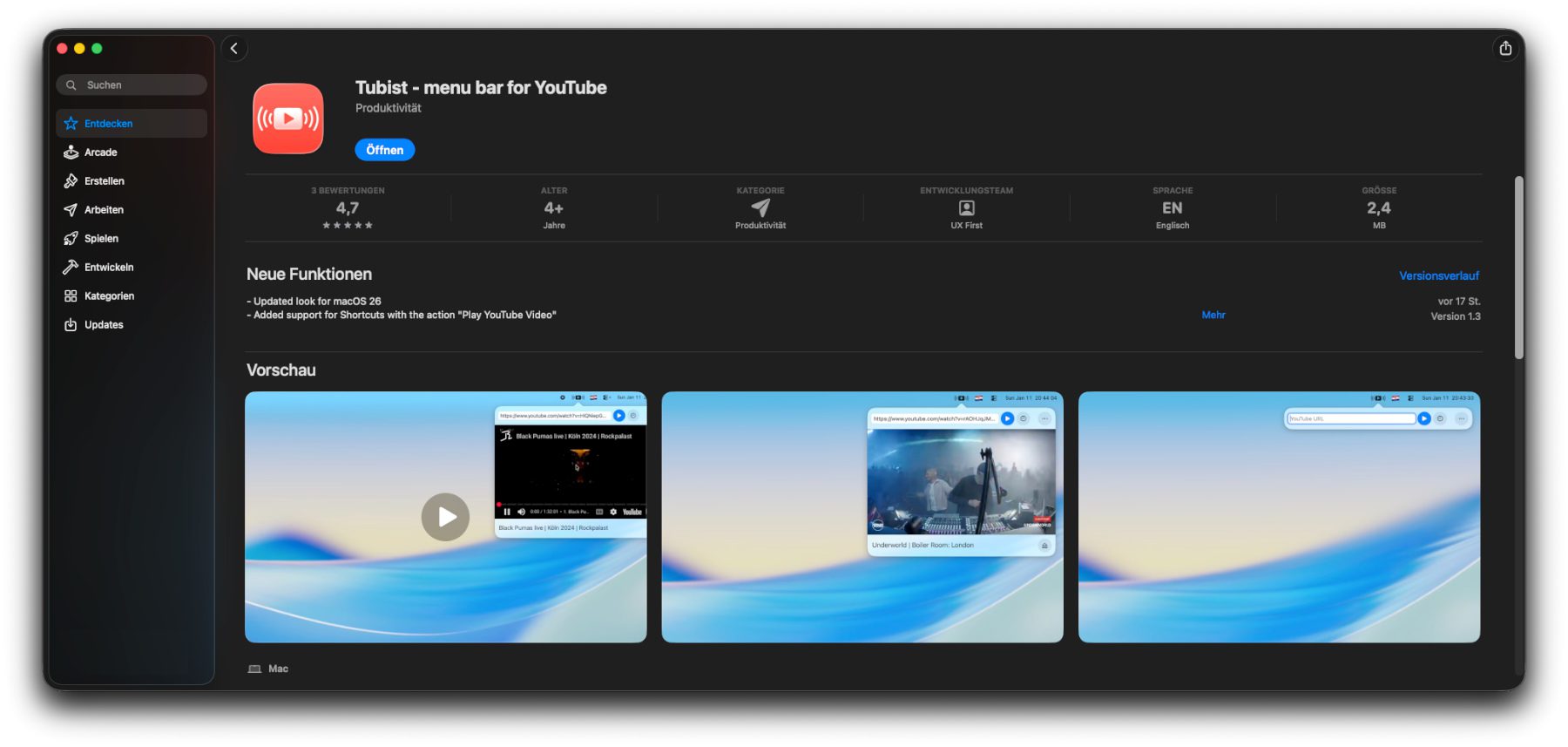Click the Suchen search field
The image size is (1568, 747).
tap(139, 85)
